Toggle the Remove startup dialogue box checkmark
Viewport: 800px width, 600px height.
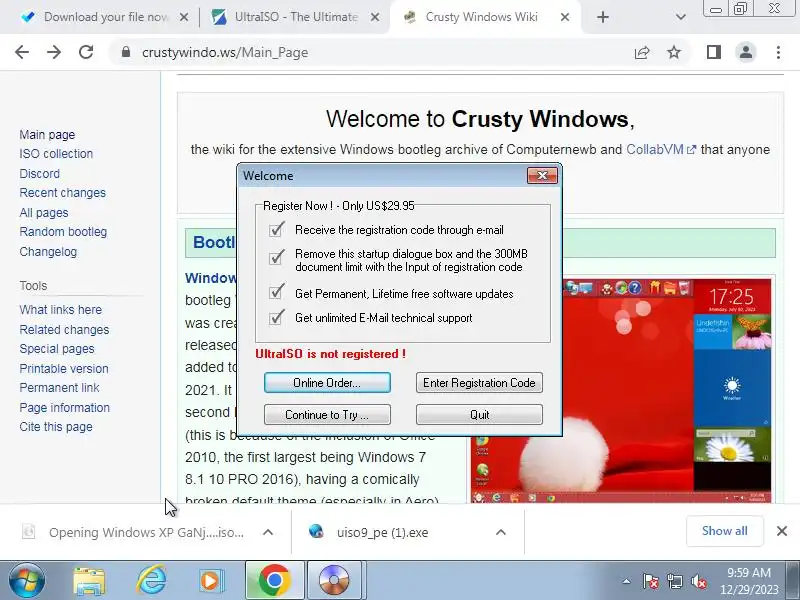pyautogui.click(x=276, y=257)
